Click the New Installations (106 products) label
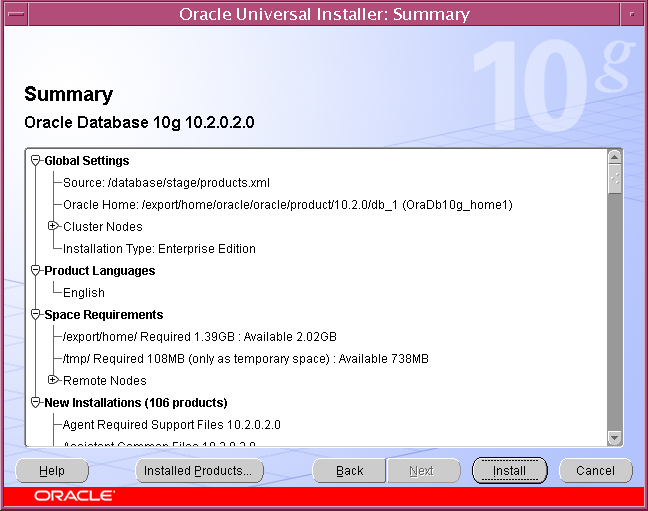 coord(136,403)
